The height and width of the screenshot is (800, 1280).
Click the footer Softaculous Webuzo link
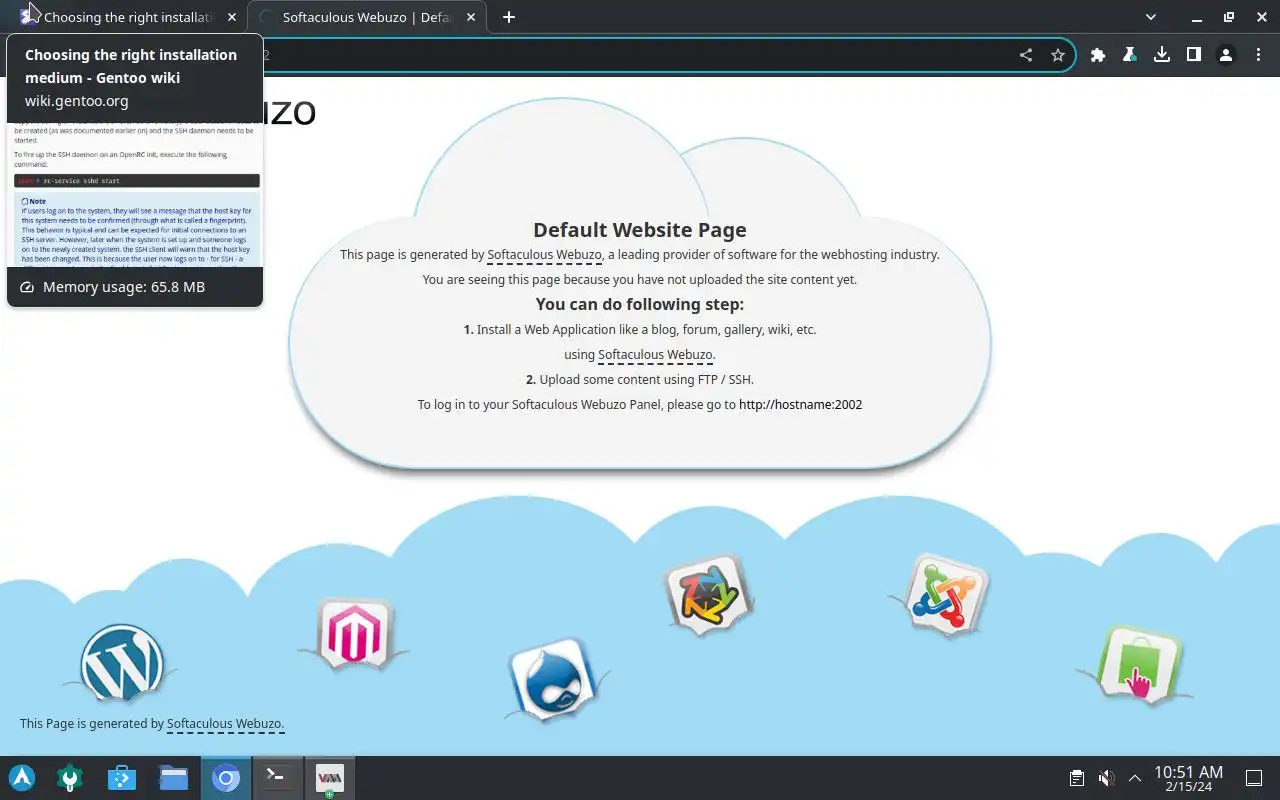tap(225, 724)
